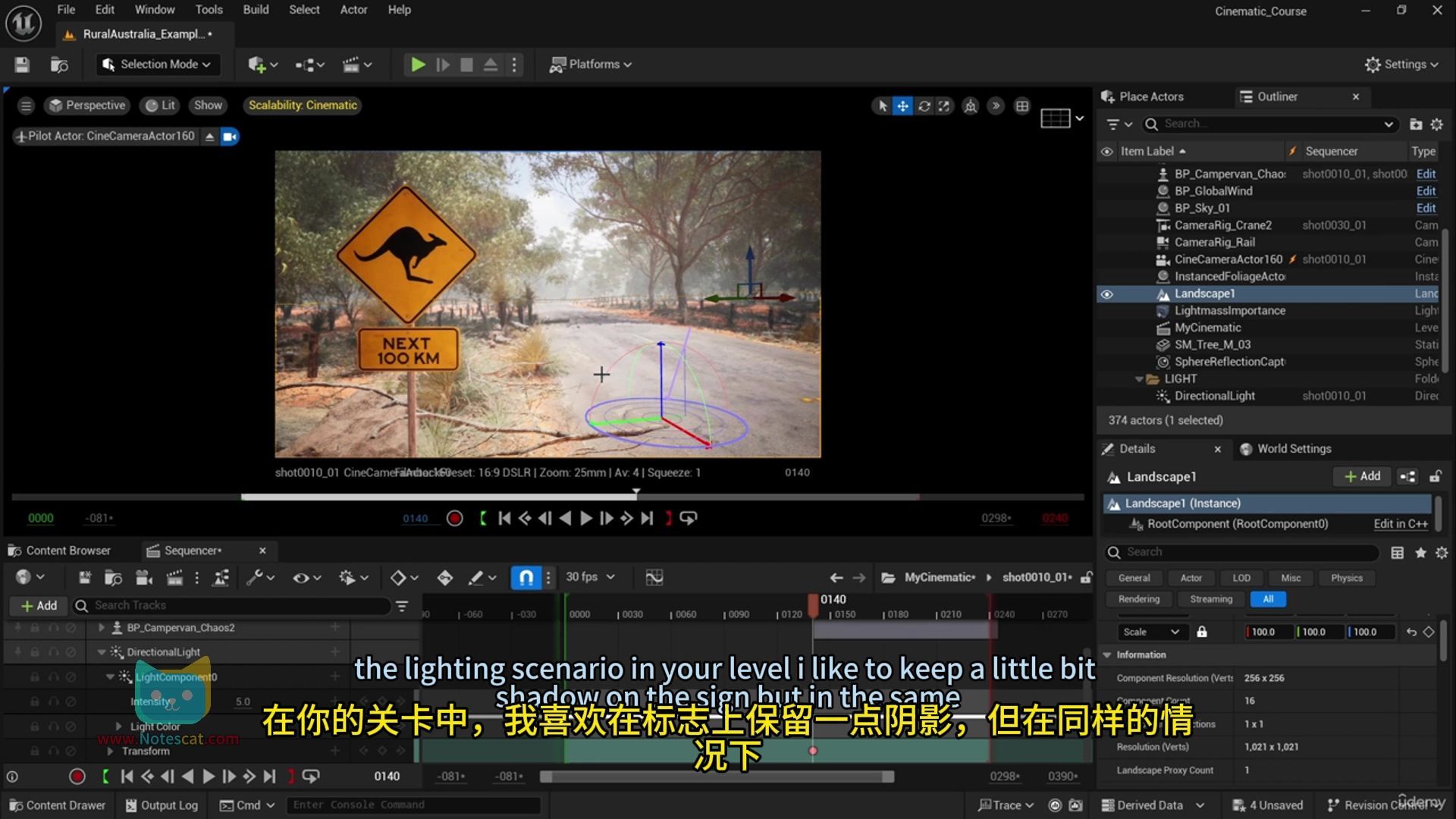Image resolution: width=1456 pixels, height=819 pixels.
Task: Open the Selection Mode dropdown
Action: click(158, 64)
